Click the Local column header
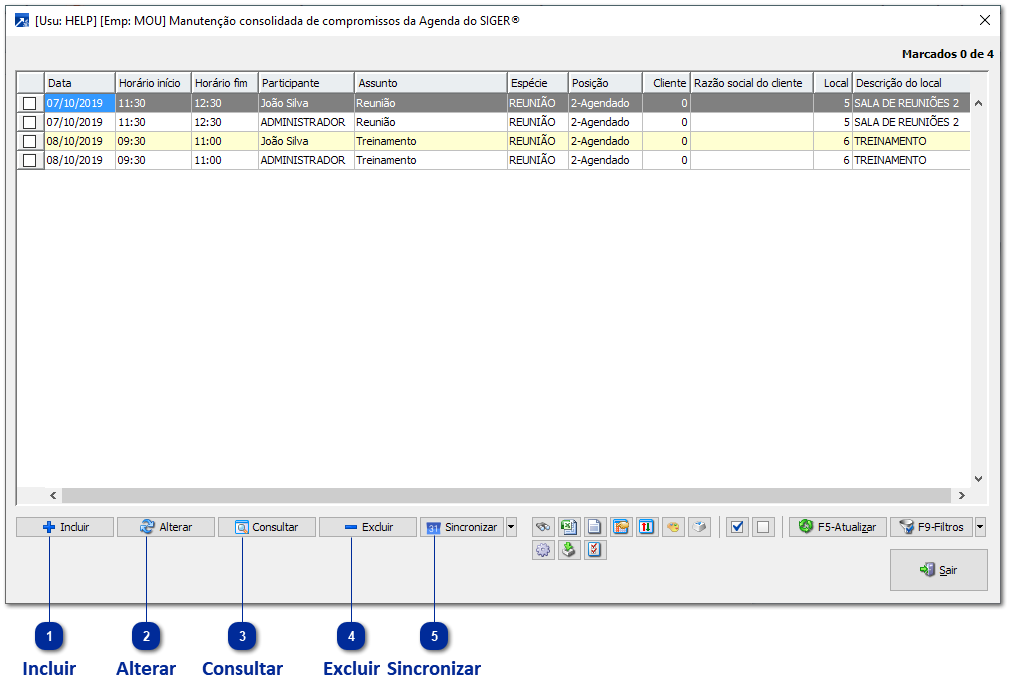Image resolution: width=1024 pixels, height=697 pixels. pos(833,83)
